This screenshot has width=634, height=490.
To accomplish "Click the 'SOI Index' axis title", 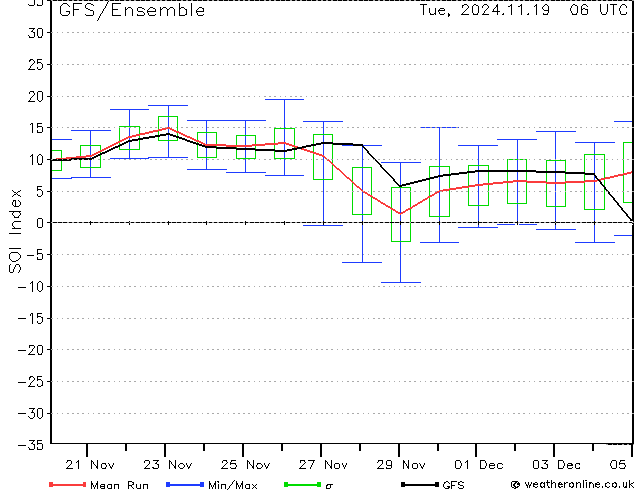I will [x=15, y=231].
